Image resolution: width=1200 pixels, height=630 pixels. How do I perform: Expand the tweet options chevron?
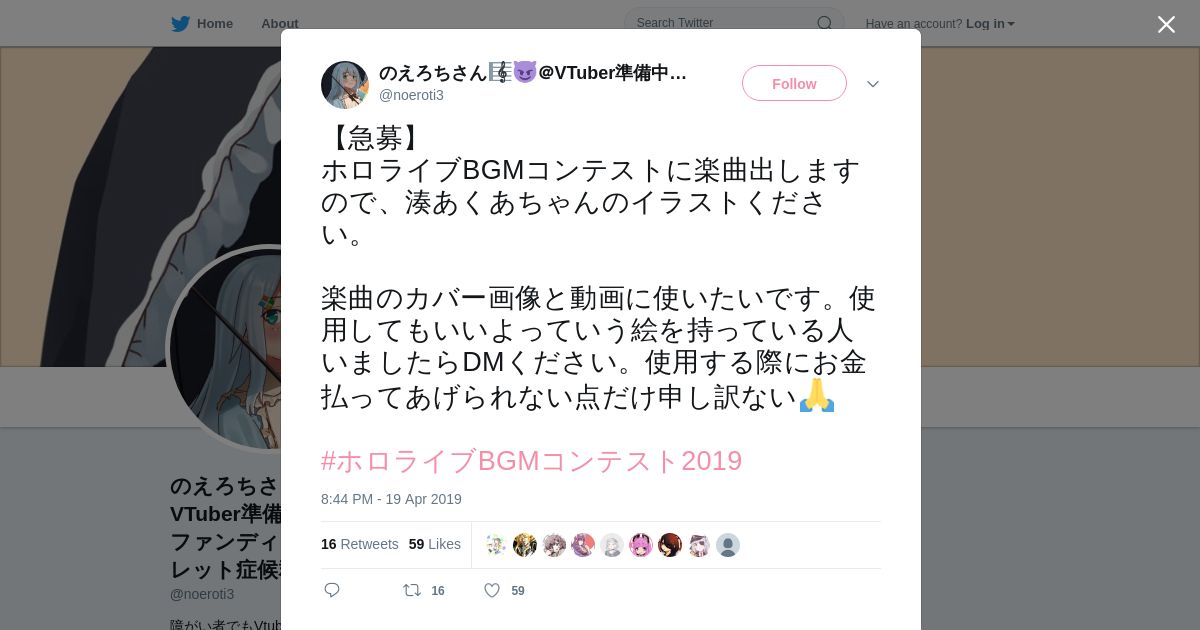[x=873, y=84]
